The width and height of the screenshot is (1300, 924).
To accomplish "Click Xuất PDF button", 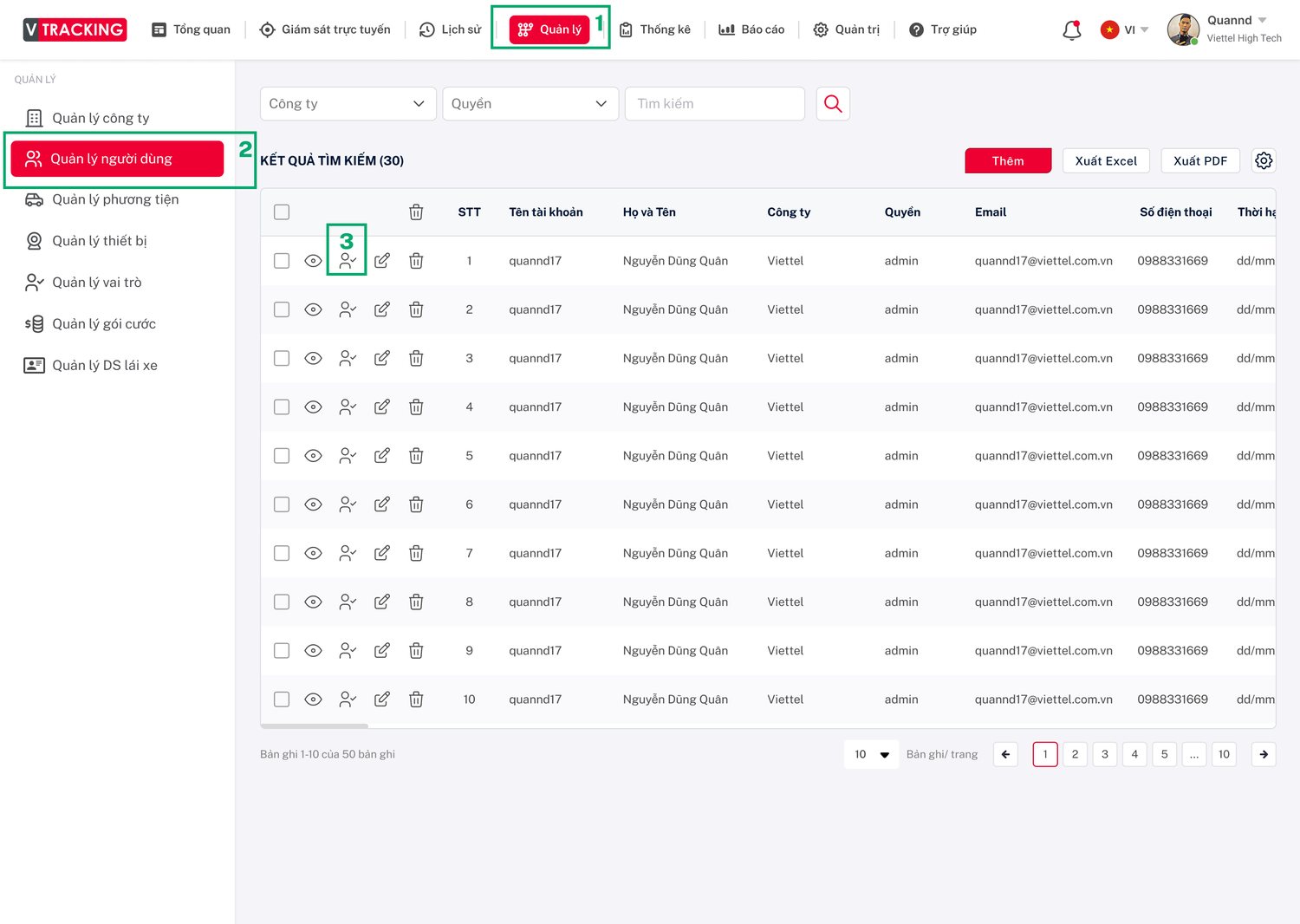I will (1200, 160).
